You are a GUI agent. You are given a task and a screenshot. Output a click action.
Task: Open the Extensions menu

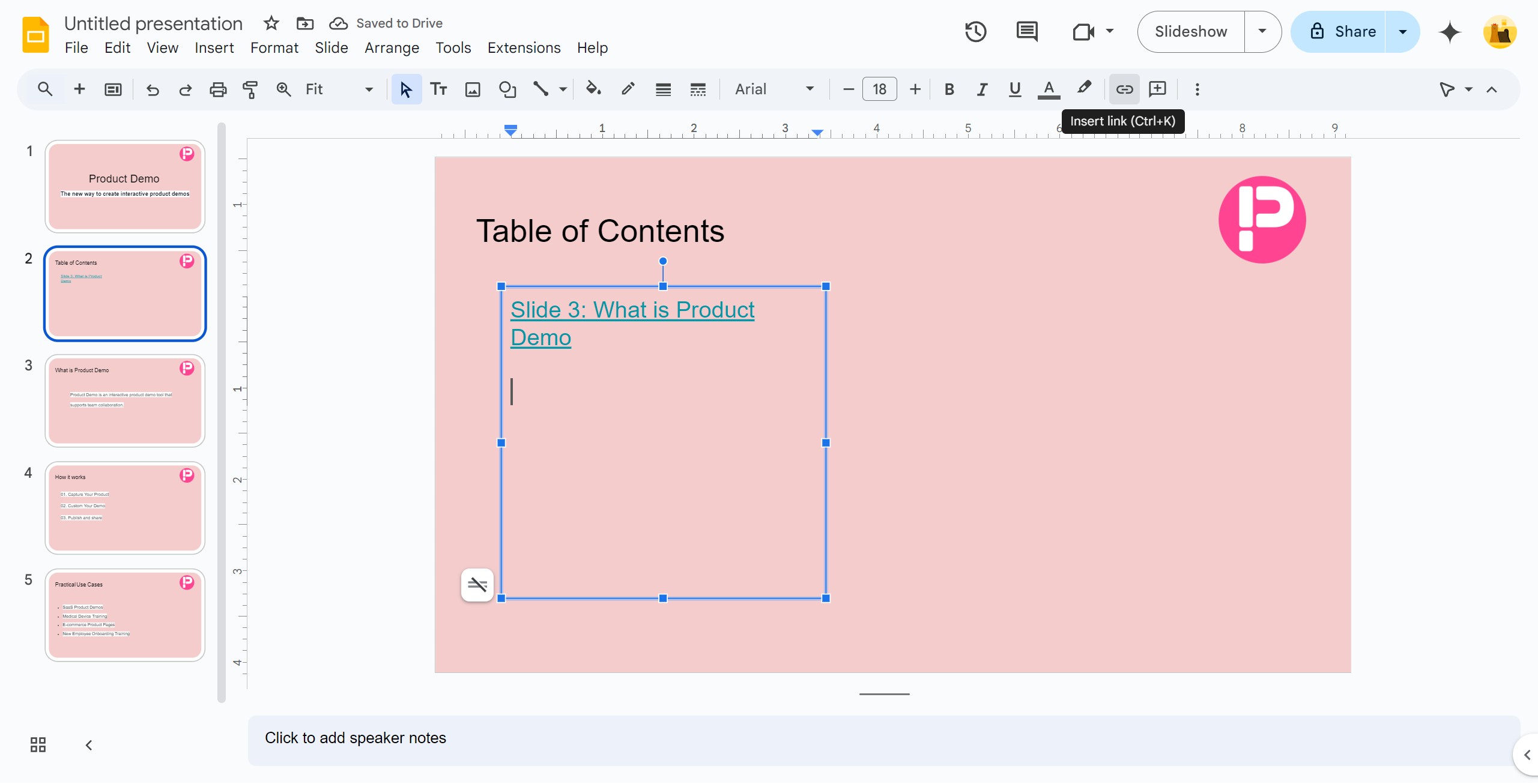[524, 47]
